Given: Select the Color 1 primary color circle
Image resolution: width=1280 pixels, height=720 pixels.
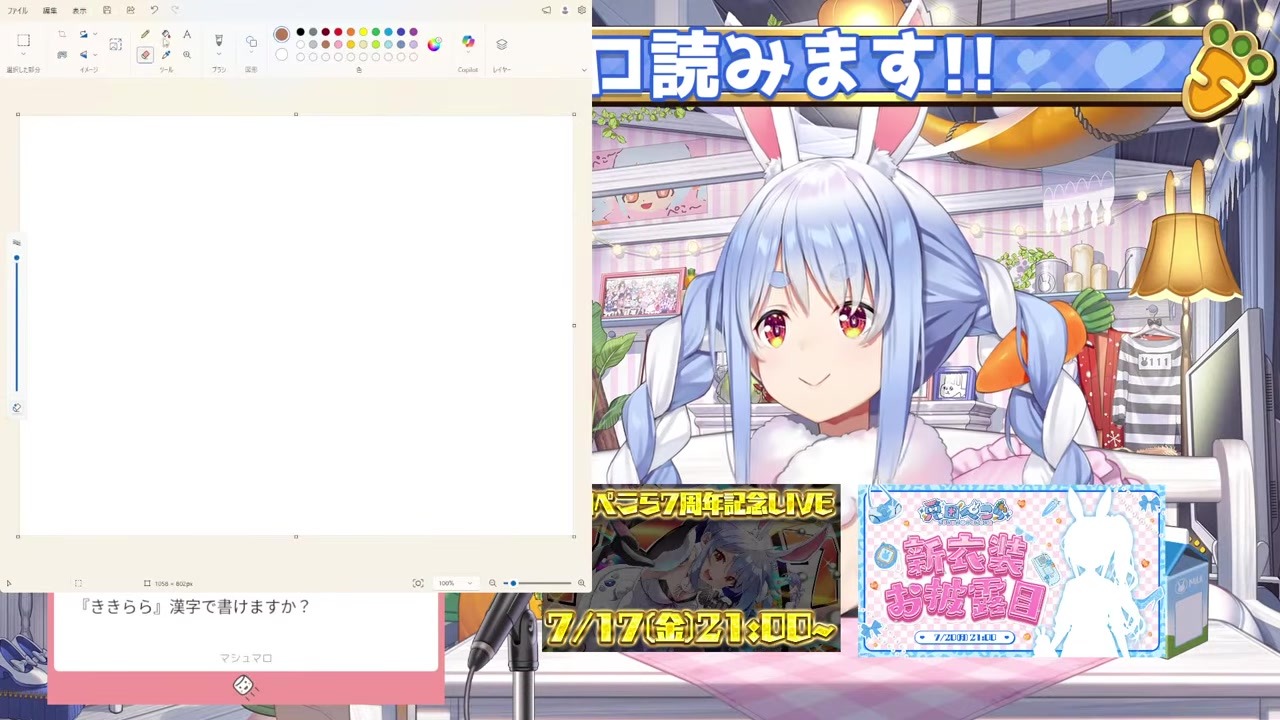Looking at the screenshot, I should point(281,35).
